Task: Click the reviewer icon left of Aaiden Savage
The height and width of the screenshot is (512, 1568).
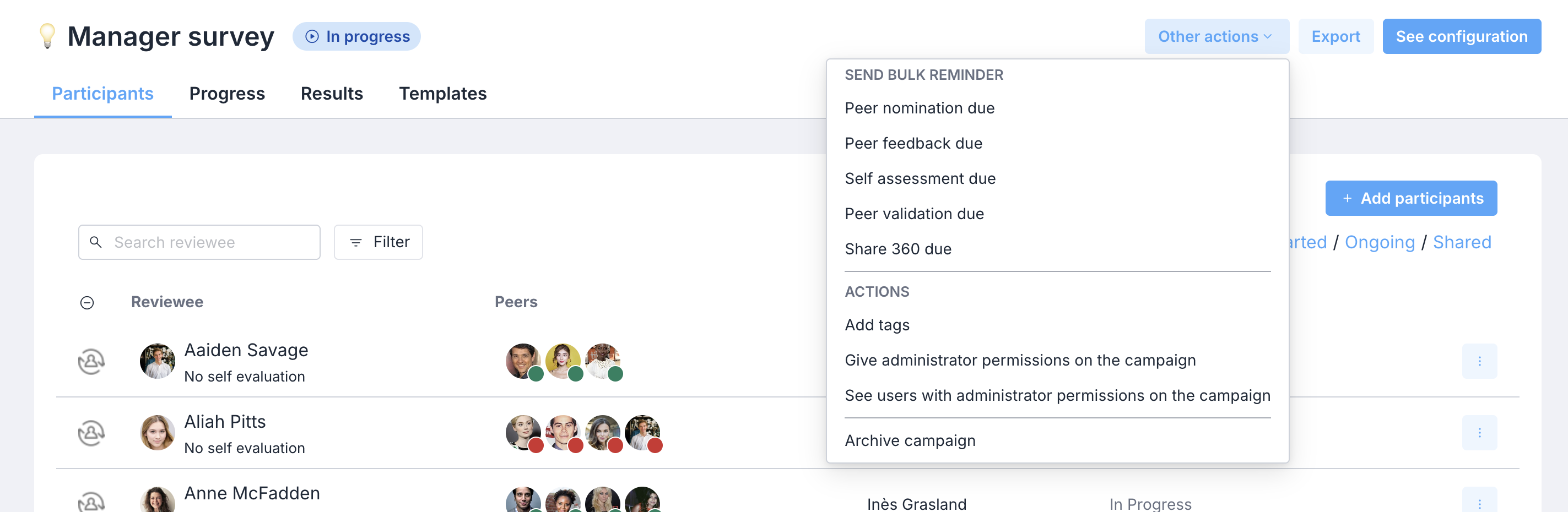Action: click(x=91, y=362)
